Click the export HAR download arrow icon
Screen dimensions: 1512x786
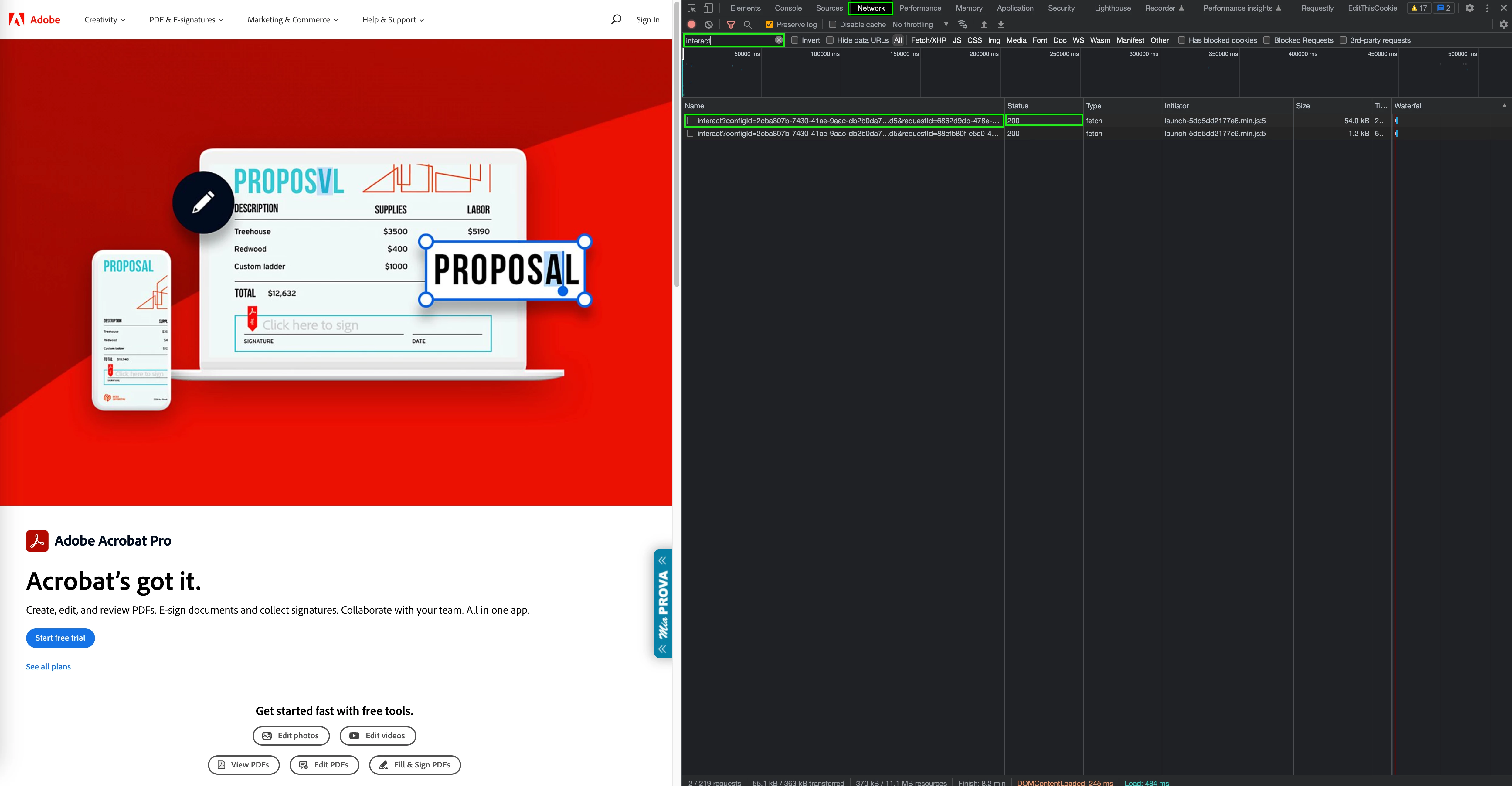(x=1001, y=25)
